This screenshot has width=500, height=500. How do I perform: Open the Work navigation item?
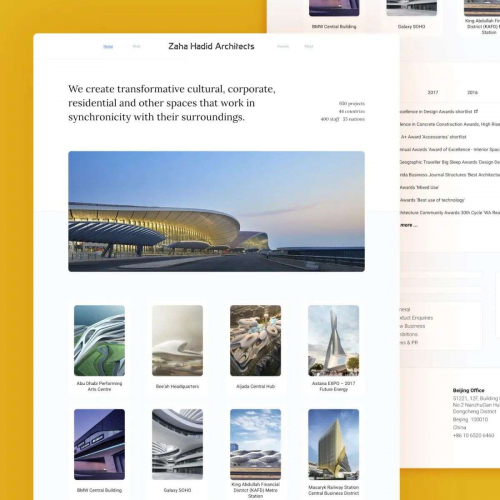137,46
